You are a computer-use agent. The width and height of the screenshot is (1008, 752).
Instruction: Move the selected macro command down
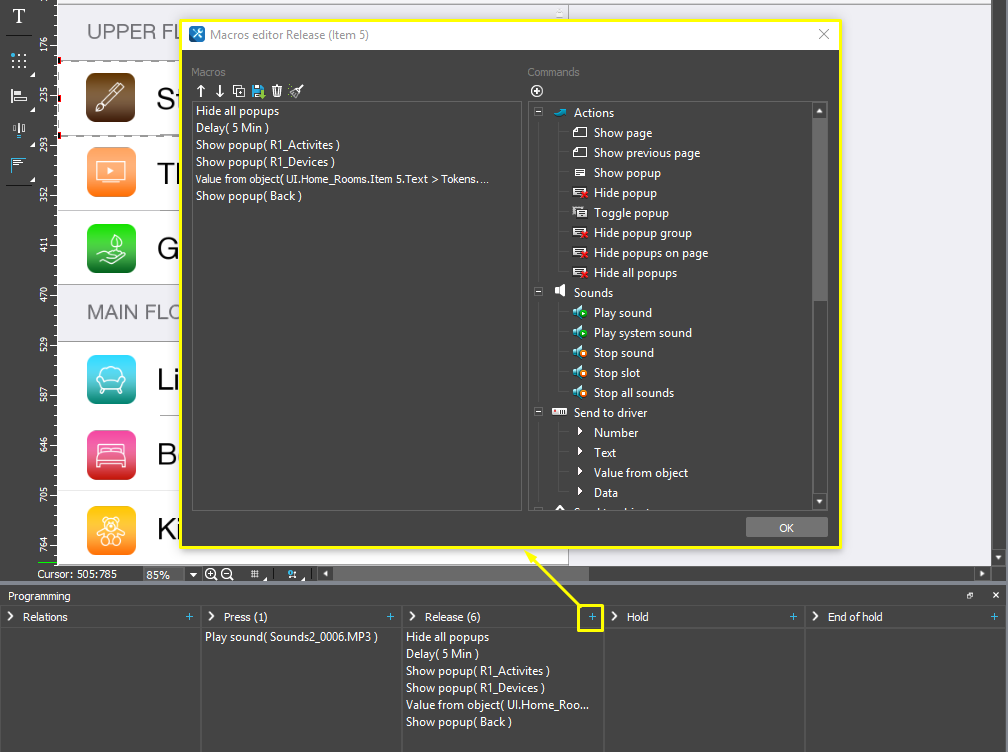coord(220,91)
